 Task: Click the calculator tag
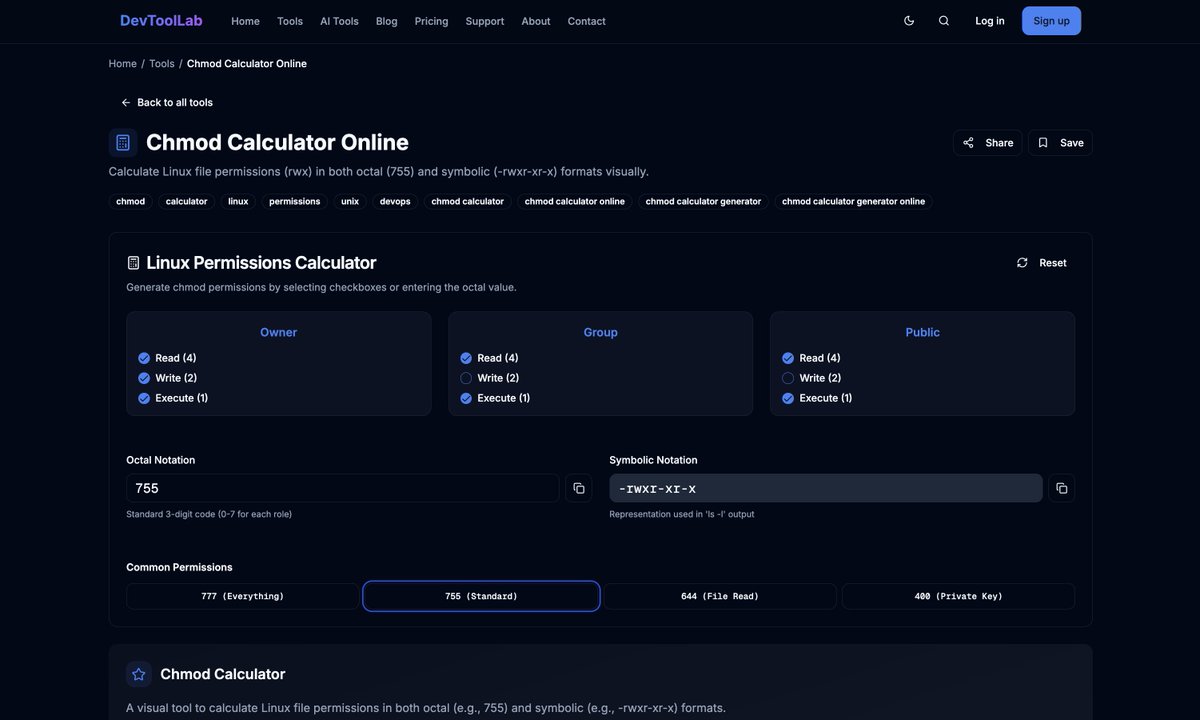[x=187, y=202]
